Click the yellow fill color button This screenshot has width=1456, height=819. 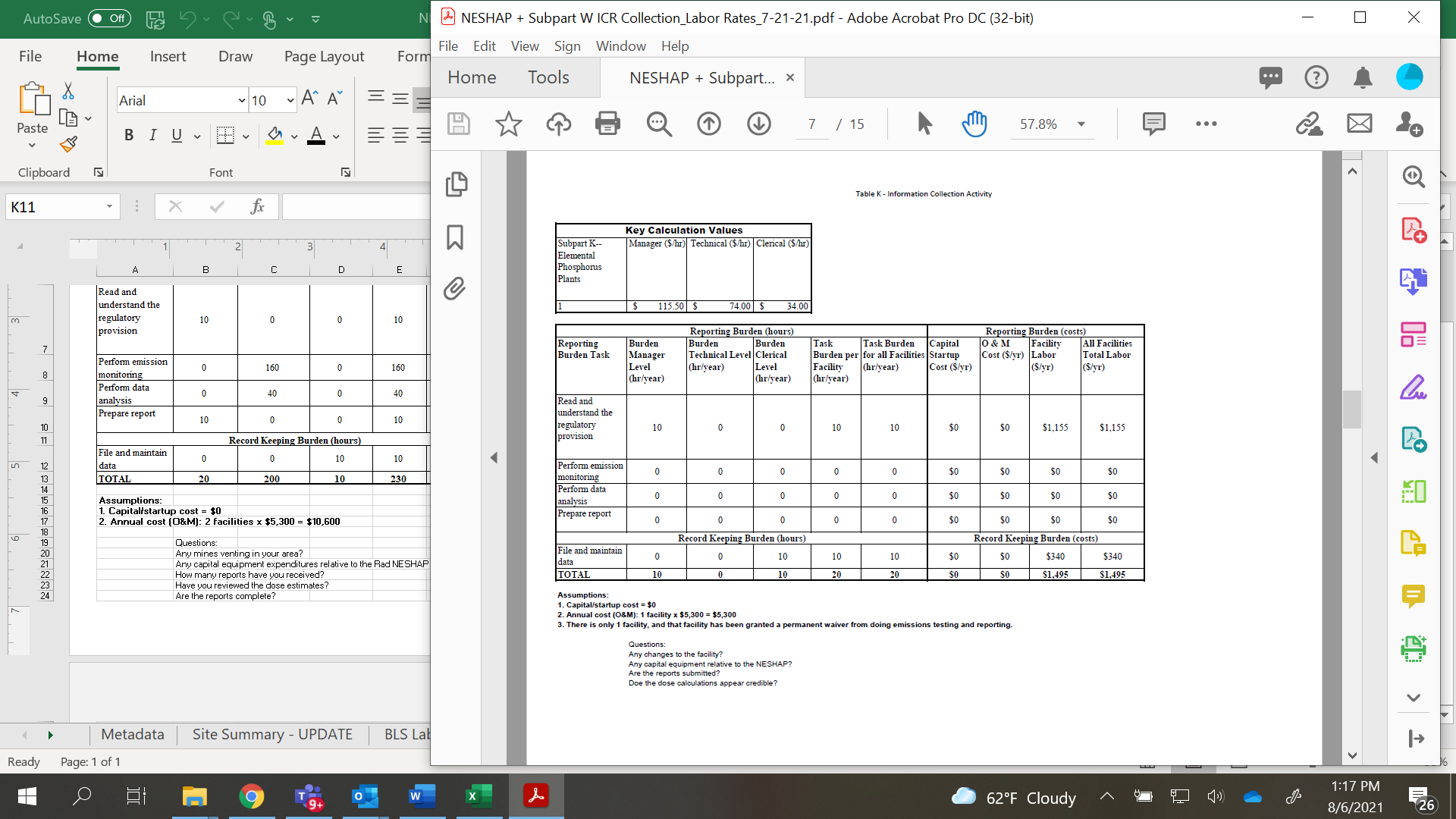tap(275, 136)
